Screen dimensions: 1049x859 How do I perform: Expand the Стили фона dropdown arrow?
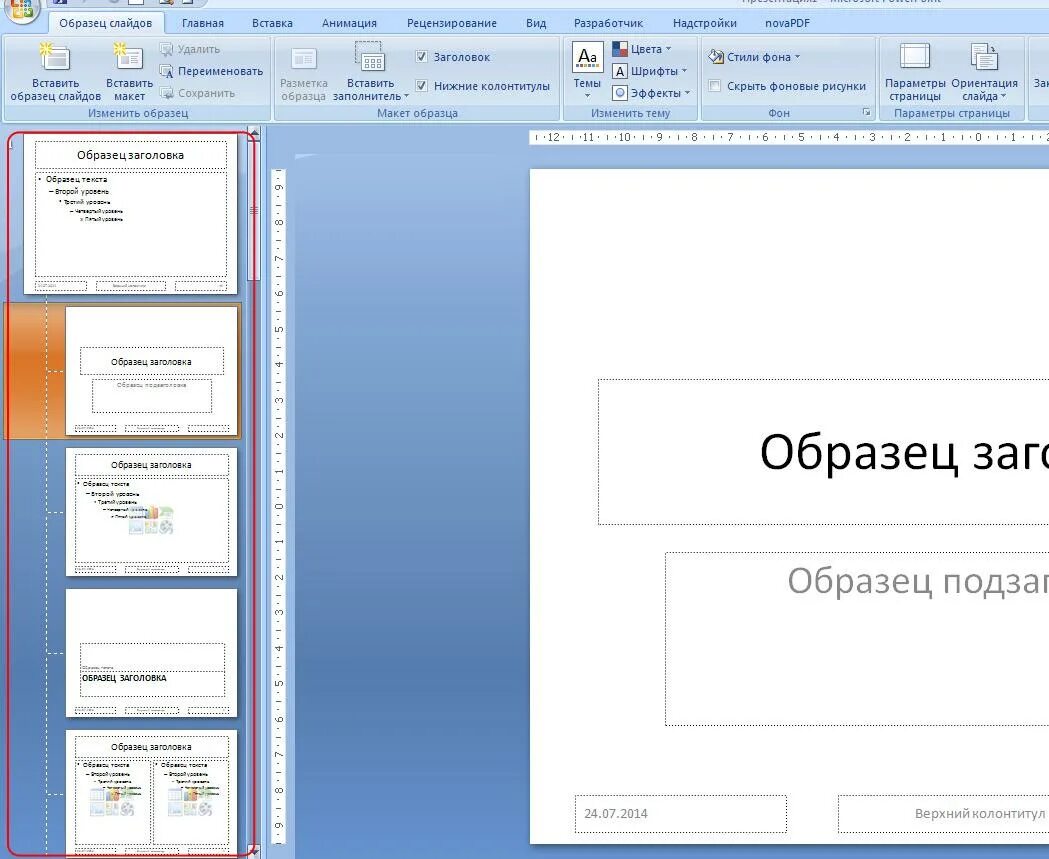click(x=797, y=57)
